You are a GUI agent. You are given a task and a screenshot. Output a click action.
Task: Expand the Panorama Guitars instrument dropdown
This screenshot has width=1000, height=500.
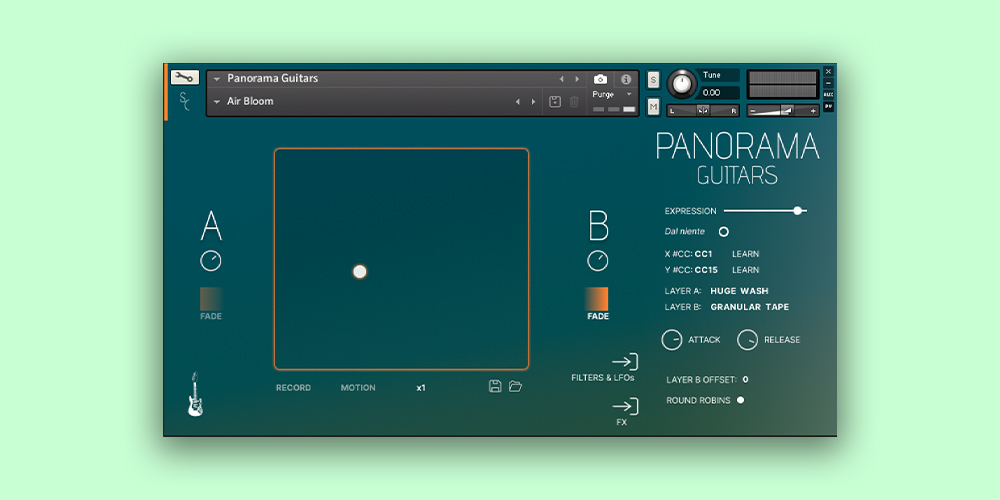(x=217, y=78)
